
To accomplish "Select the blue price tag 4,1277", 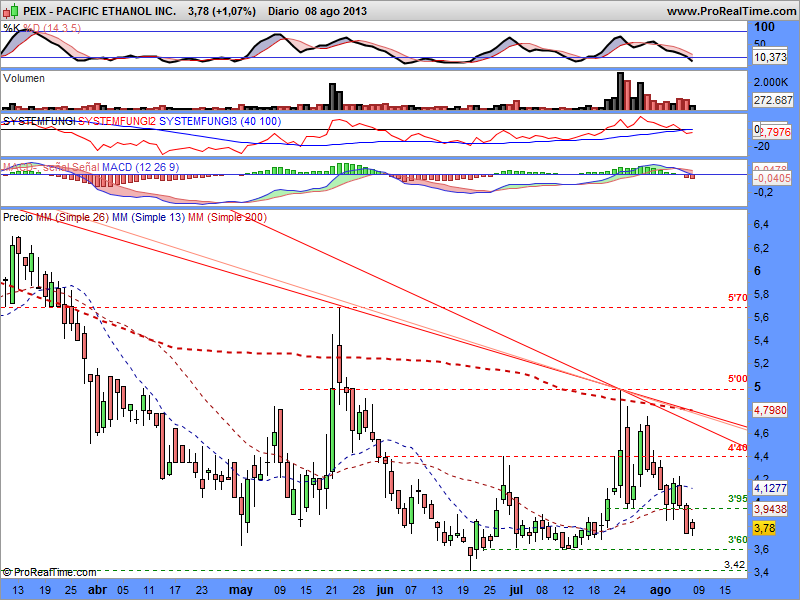I will pyautogui.click(x=770, y=488).
